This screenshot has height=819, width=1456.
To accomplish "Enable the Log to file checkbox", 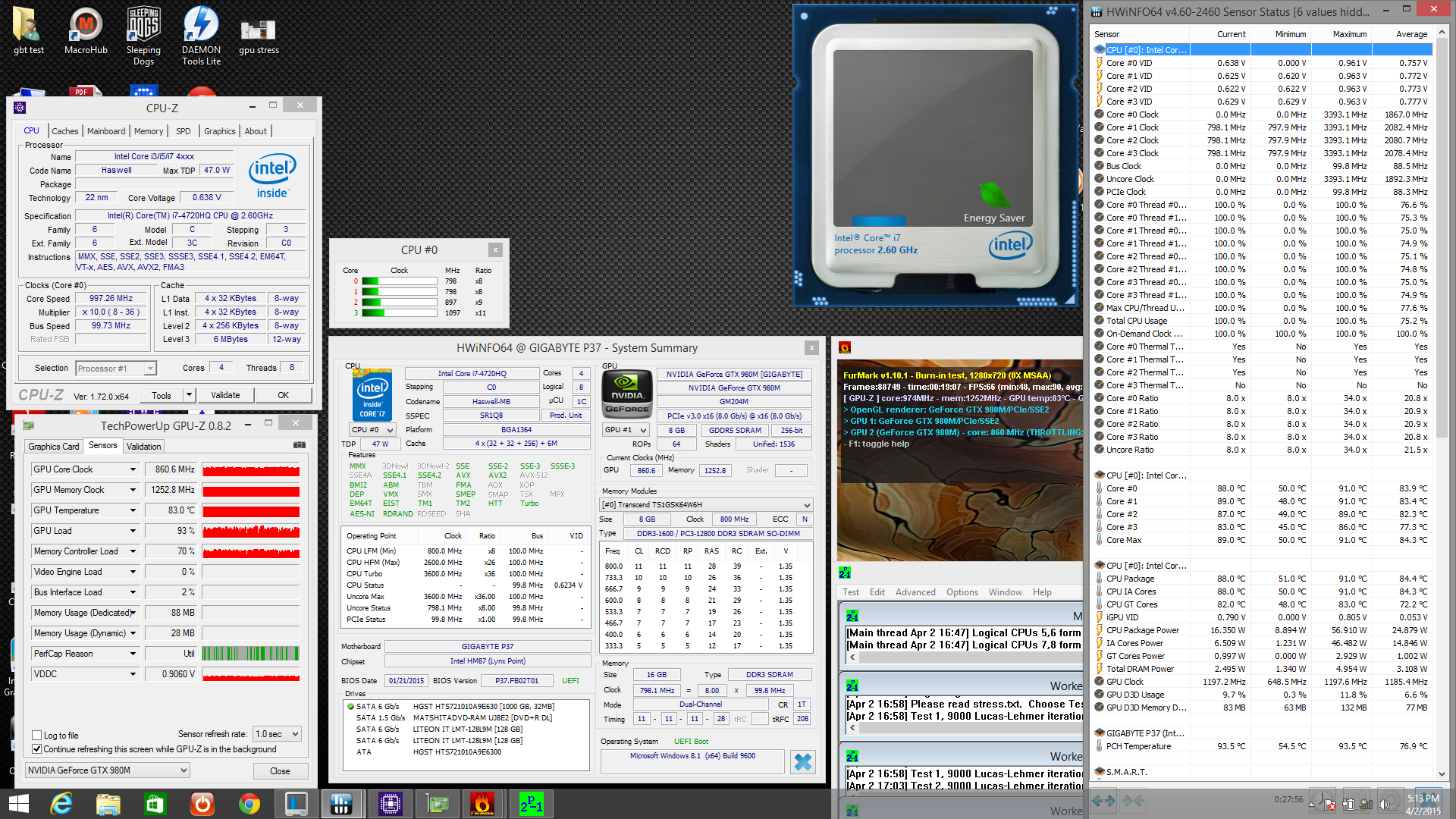I will (x=36, y=735).
